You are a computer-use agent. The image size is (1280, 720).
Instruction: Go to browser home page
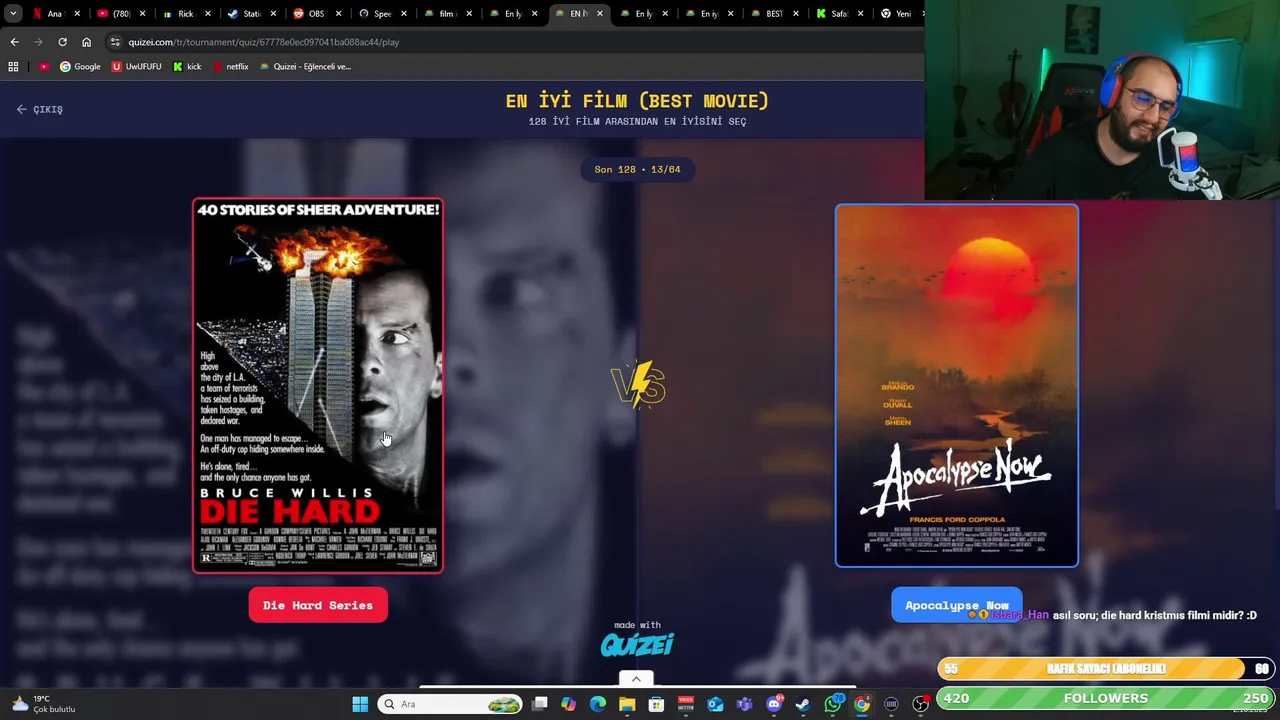[x=86, y=42]
